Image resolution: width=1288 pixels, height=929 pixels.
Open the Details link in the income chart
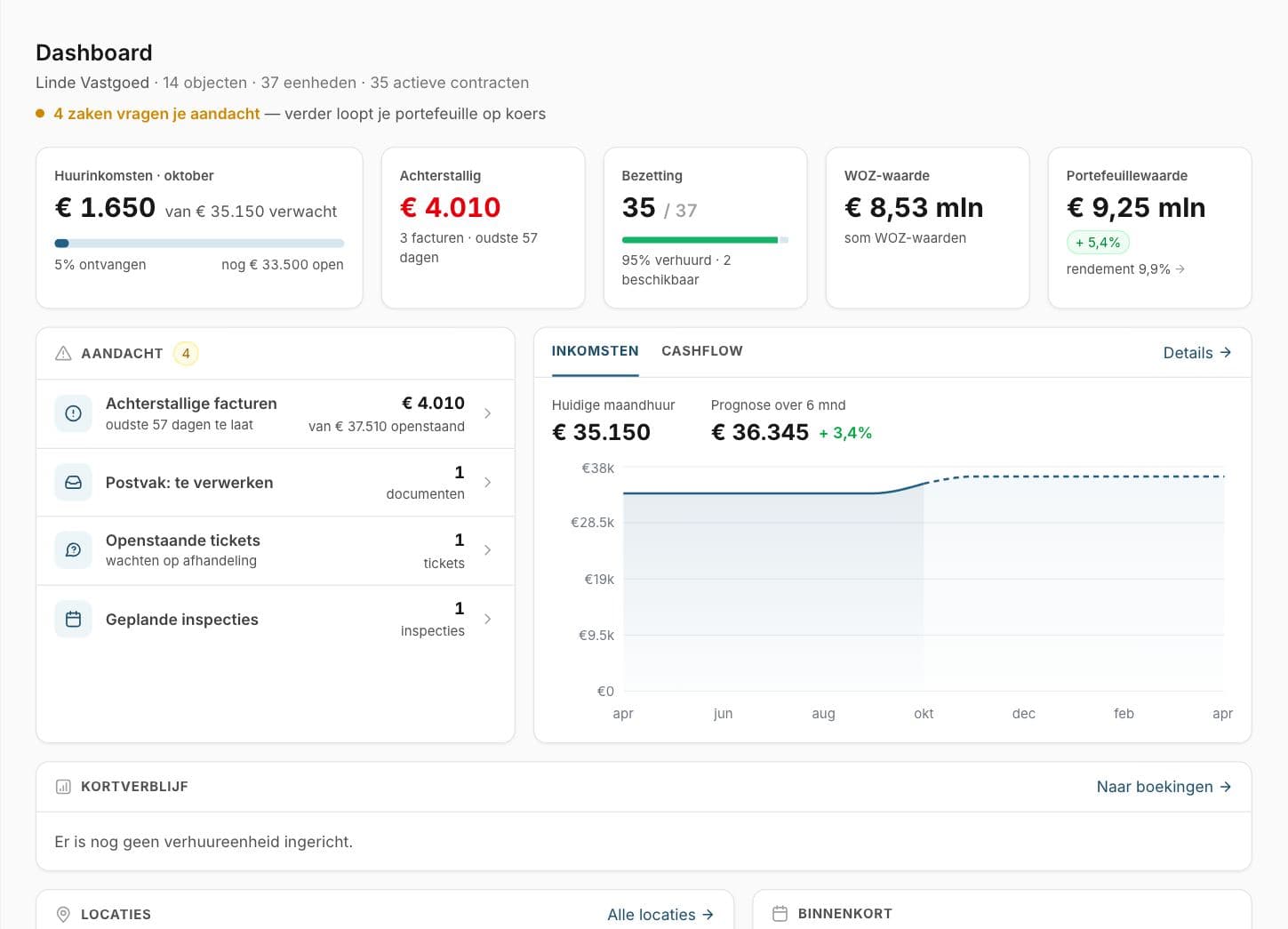coord(1197,353)
